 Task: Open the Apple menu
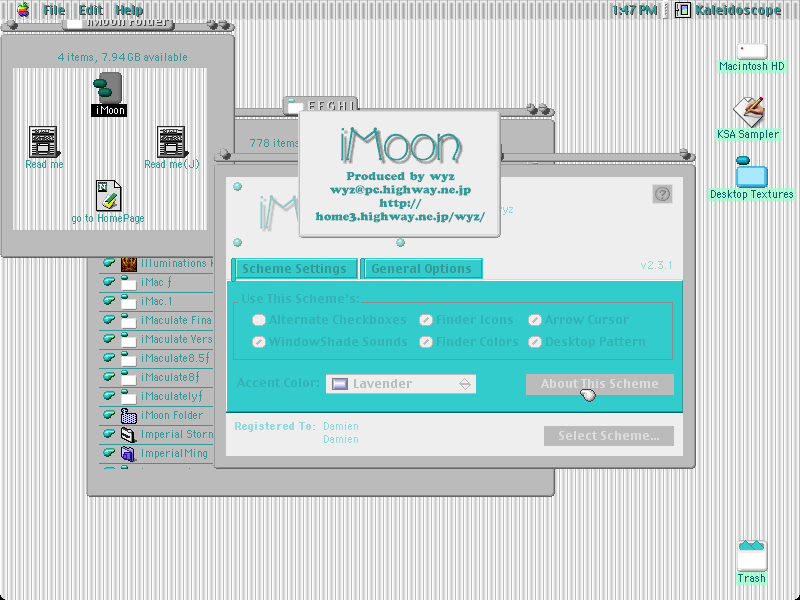click(23, 10)
